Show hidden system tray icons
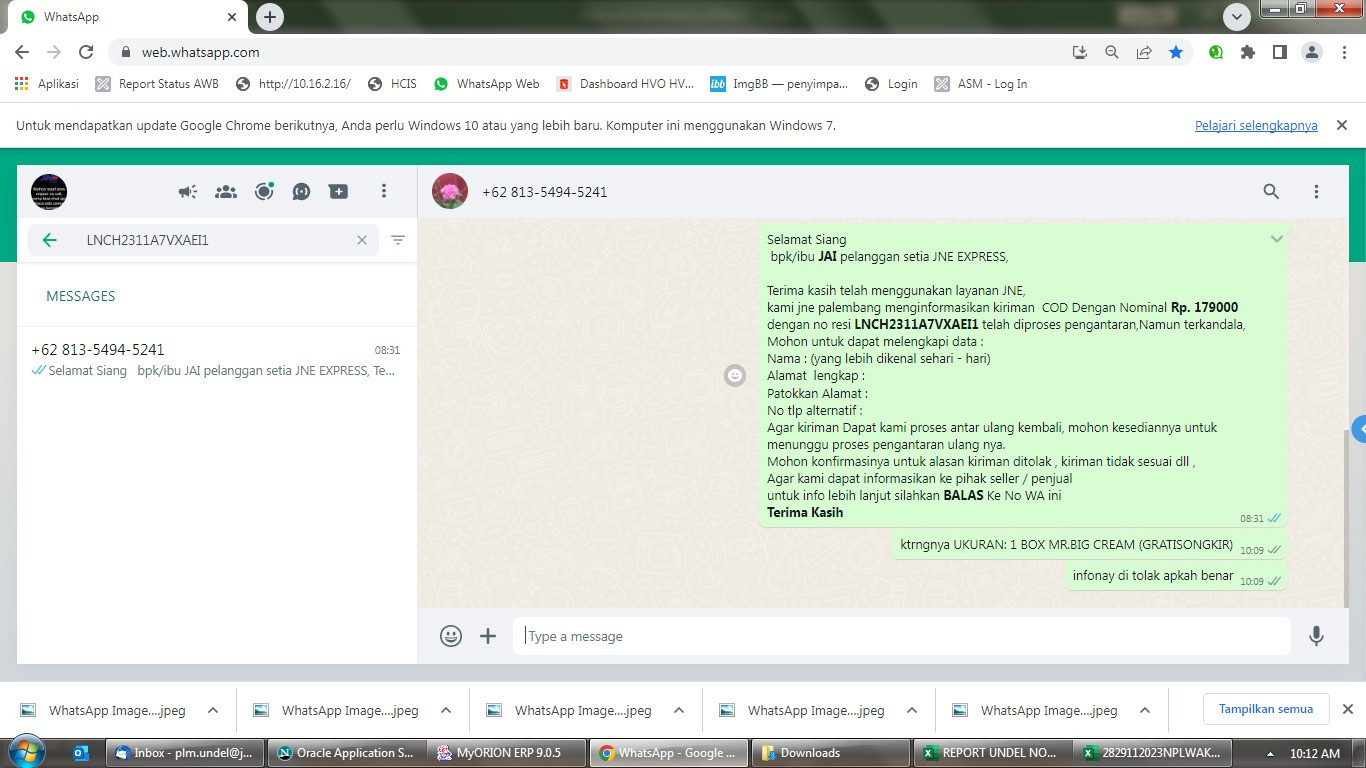 tap(1270, 753)
